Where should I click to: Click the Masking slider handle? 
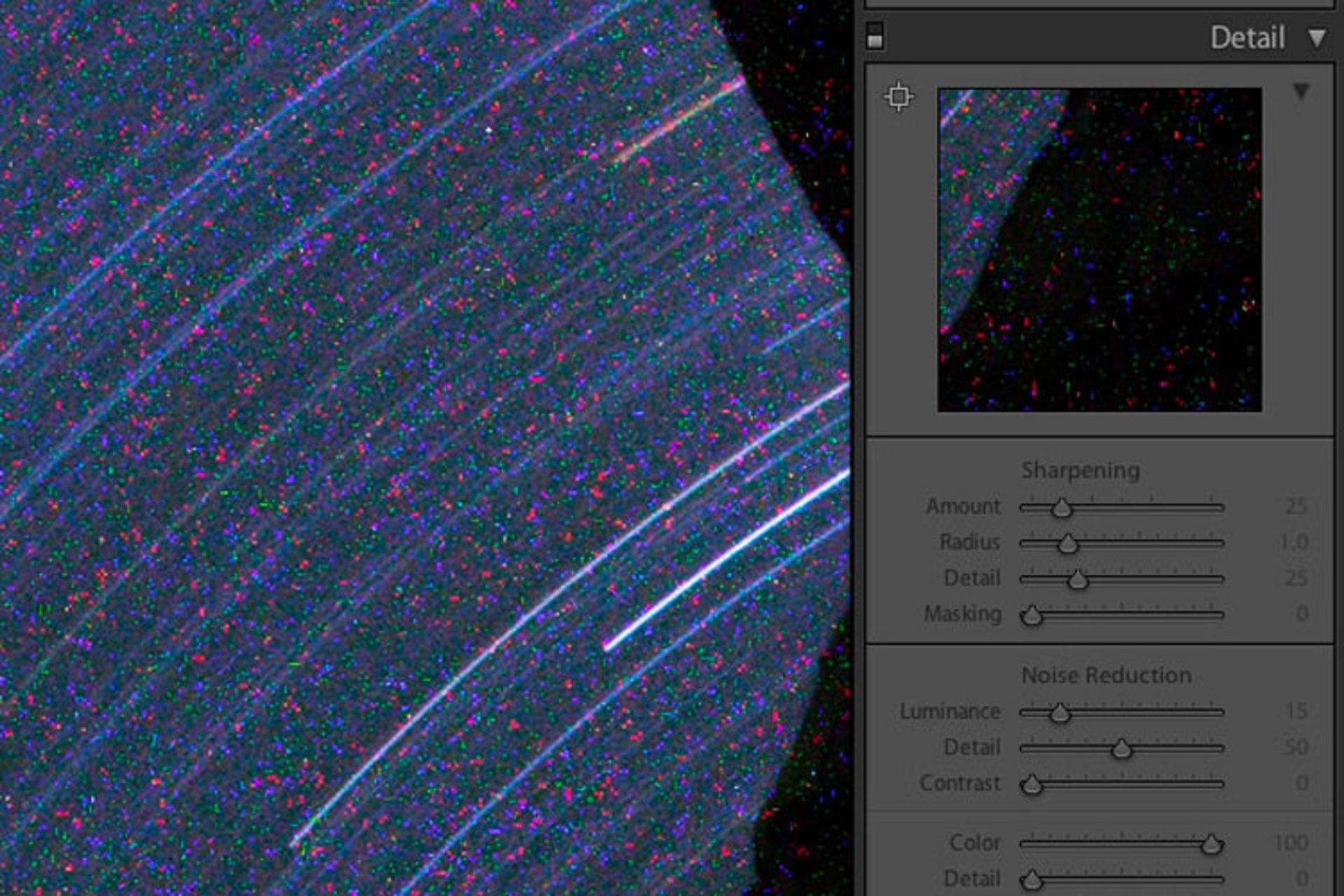1032,616
